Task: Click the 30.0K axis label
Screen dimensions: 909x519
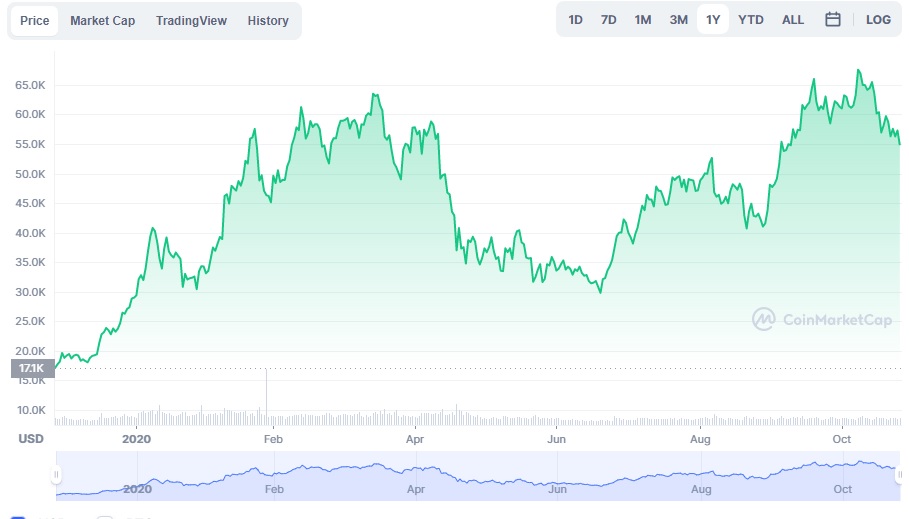Action: pos(30,292)
